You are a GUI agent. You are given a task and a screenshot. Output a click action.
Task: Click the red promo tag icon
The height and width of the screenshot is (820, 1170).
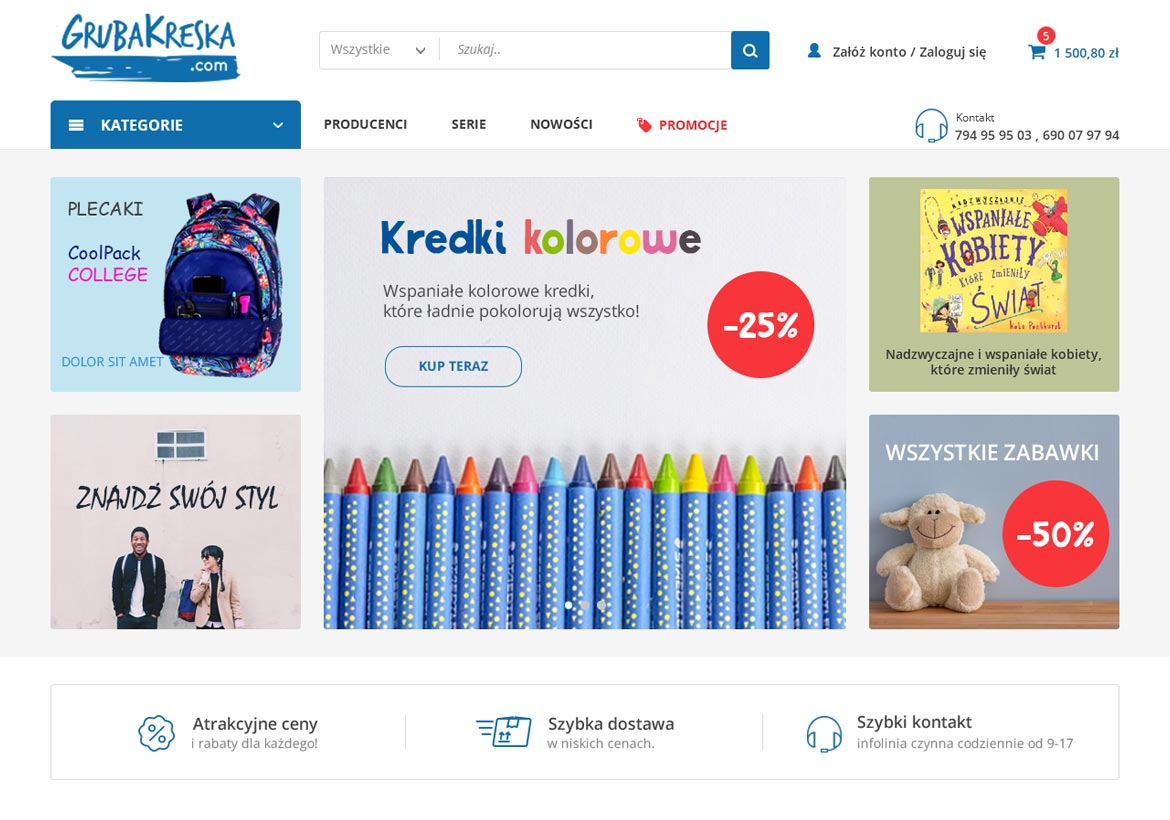point(644,125)
